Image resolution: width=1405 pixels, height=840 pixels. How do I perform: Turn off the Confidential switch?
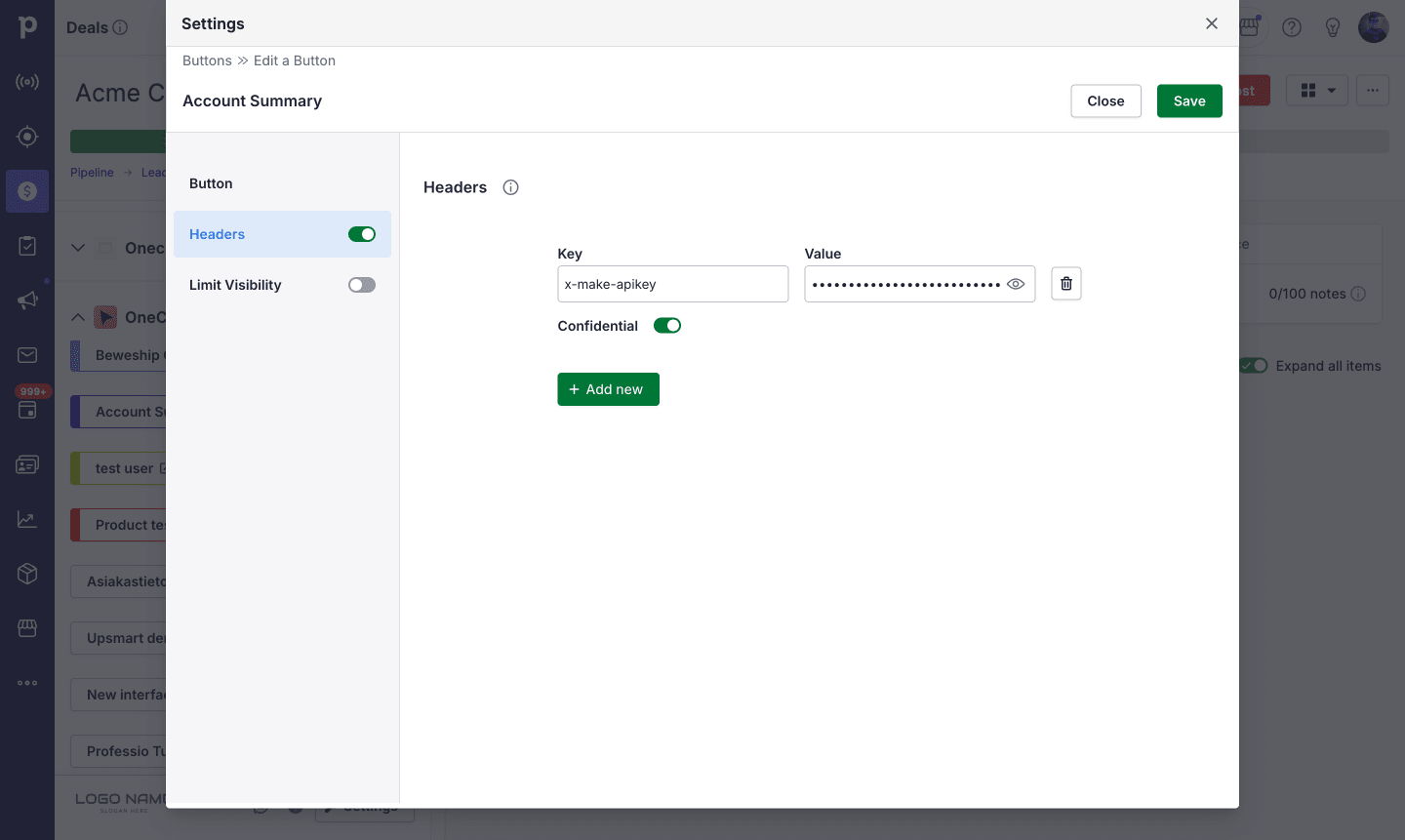tap(667, 326)
